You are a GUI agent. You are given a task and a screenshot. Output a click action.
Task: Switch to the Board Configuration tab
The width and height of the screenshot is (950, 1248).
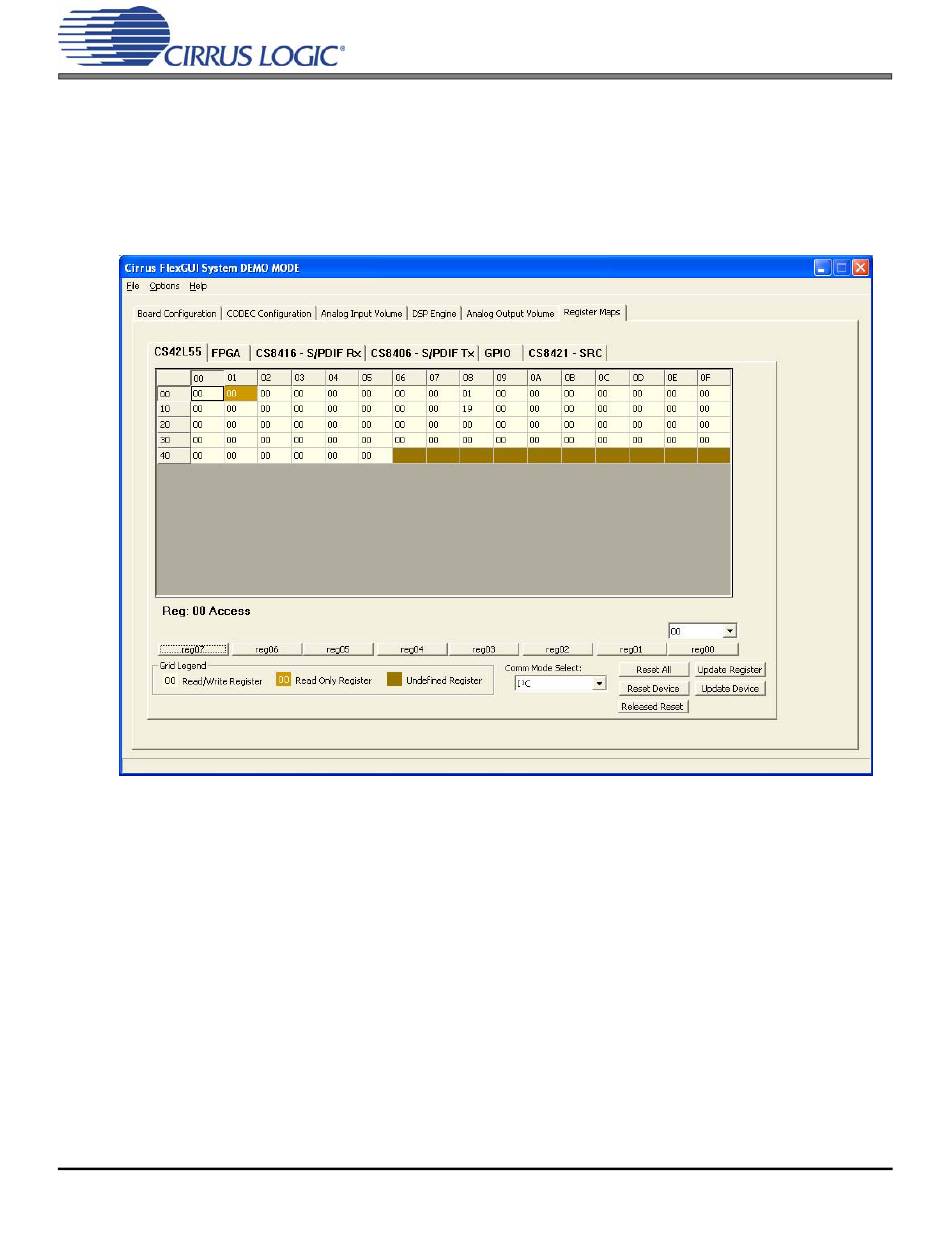tap(176, 313)
